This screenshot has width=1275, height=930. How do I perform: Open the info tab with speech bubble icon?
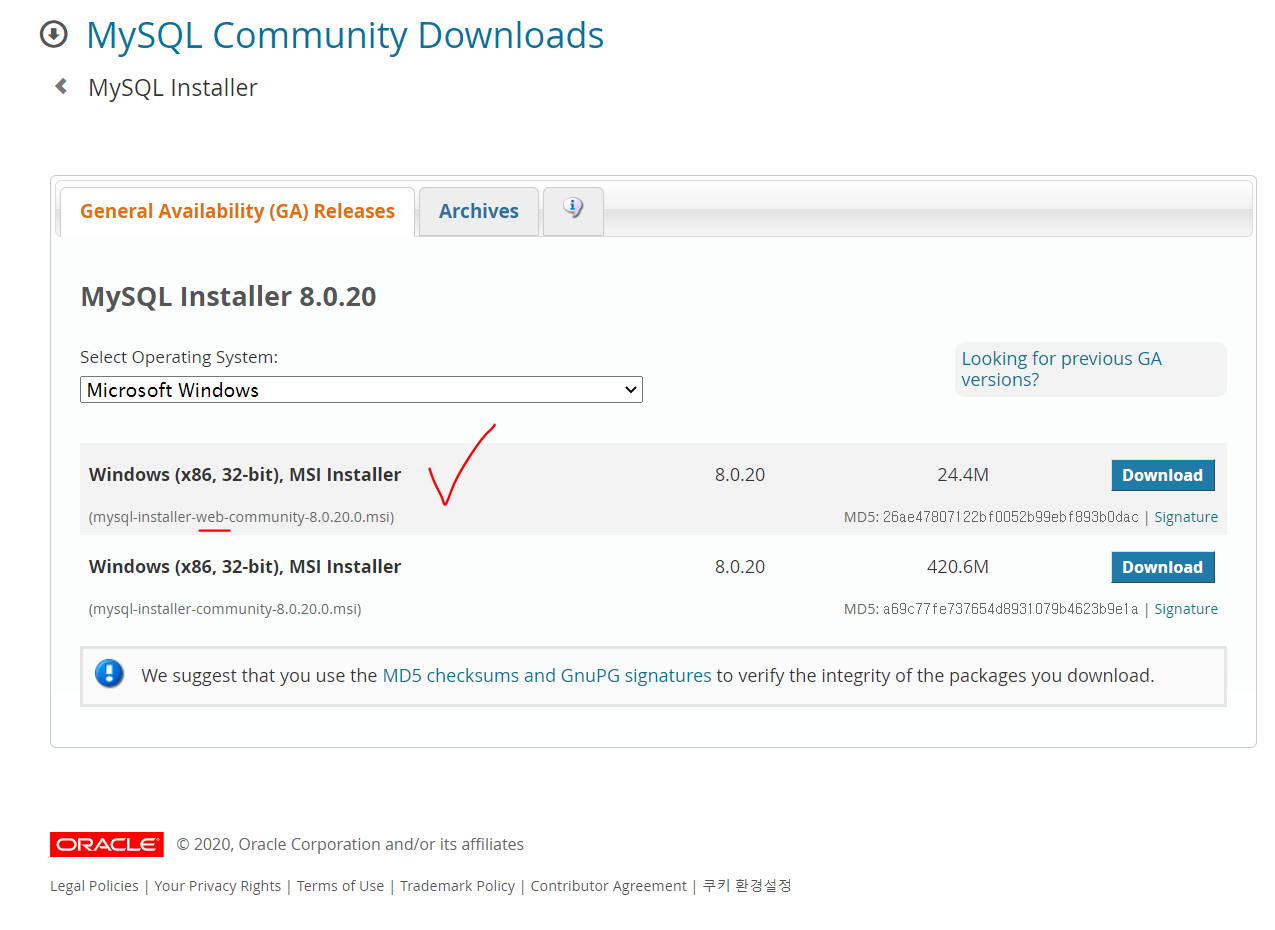click(573, 210)
